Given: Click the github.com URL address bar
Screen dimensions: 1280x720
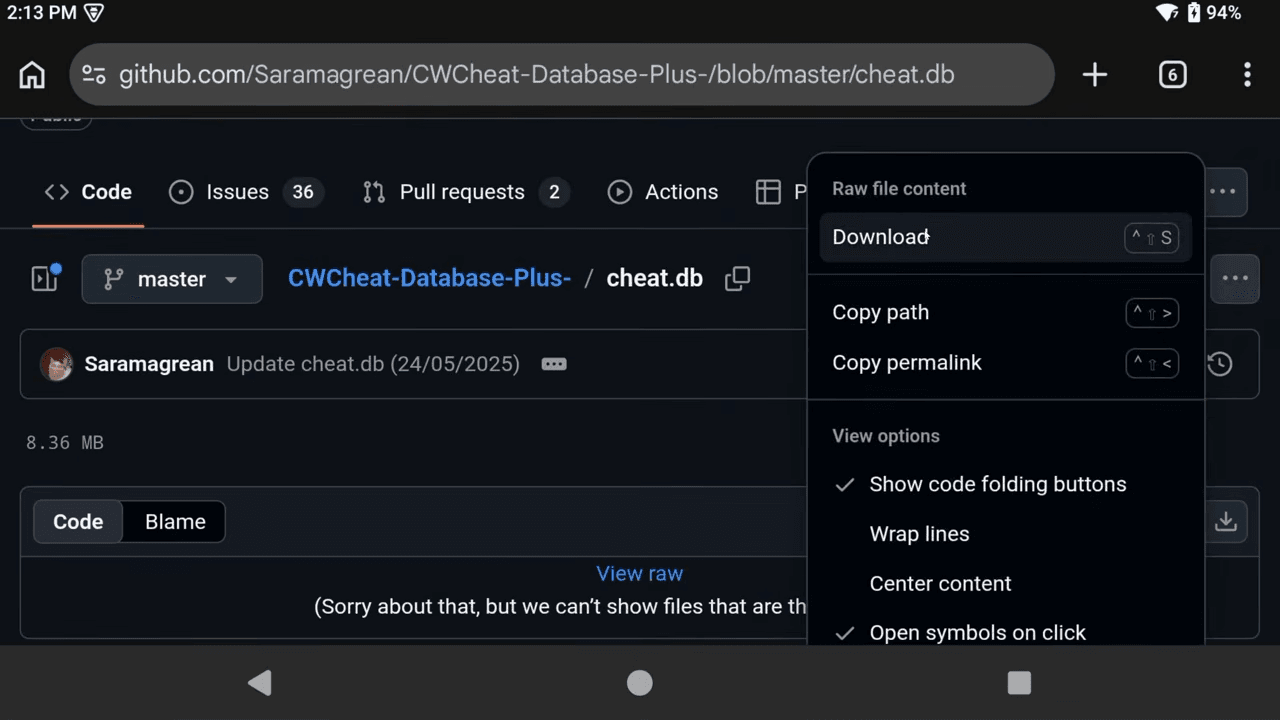Looking at the screenshot, I should tap(561, 74).
